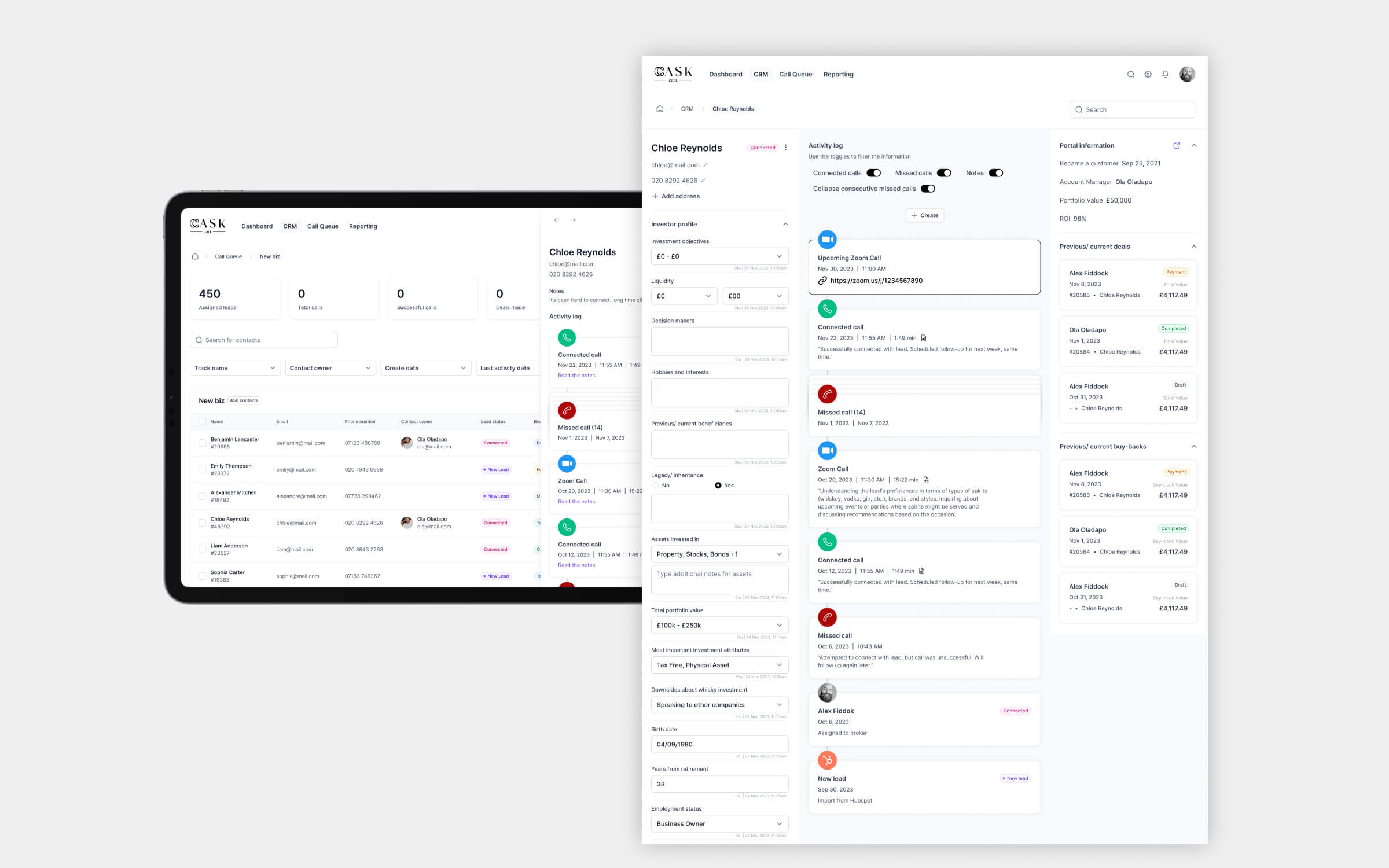
Task: Click the search magnifier icon in header
Action: pyautogui.click(x=1130, y=74)
